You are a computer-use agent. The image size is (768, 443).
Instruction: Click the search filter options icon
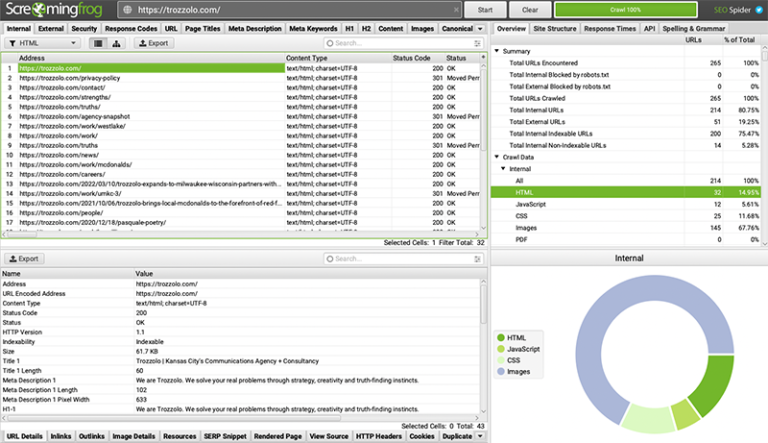[478, 44]
